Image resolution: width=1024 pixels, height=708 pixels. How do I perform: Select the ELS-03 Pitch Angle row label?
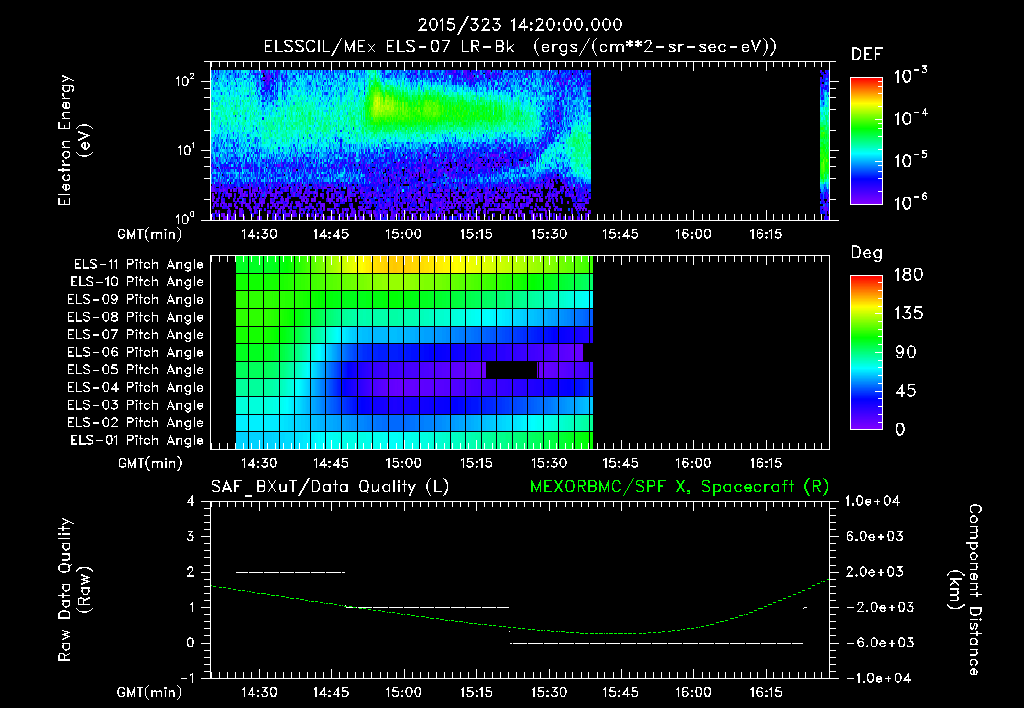[136, 406]
